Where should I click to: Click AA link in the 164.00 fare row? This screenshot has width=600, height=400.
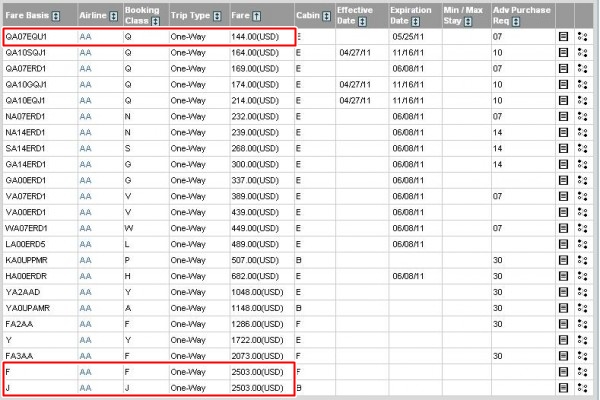pyautogui.click(x=86, y=52)
